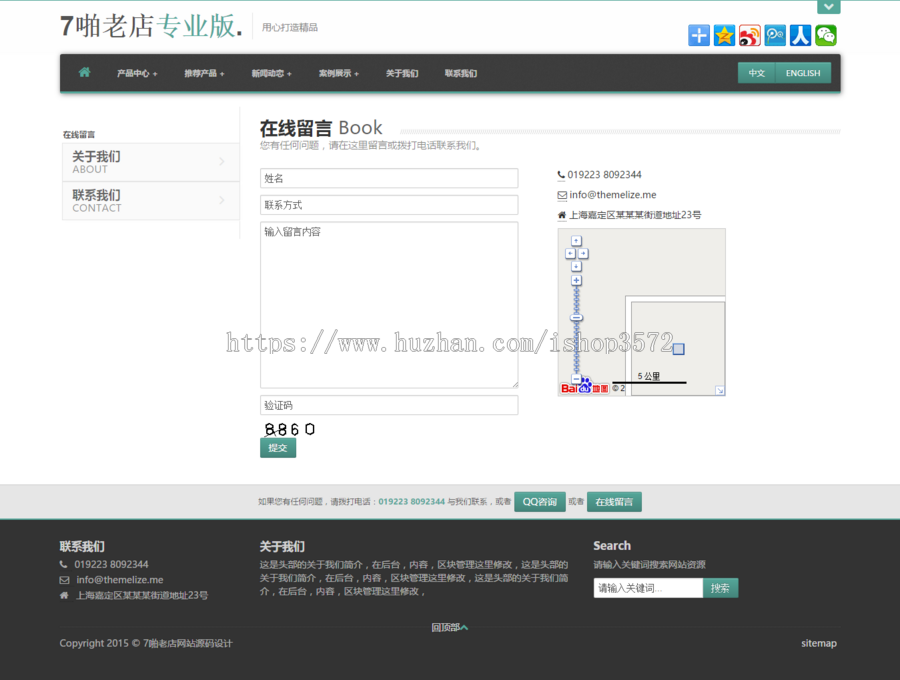Open the WeChat share icon

[x=825, y=35]
